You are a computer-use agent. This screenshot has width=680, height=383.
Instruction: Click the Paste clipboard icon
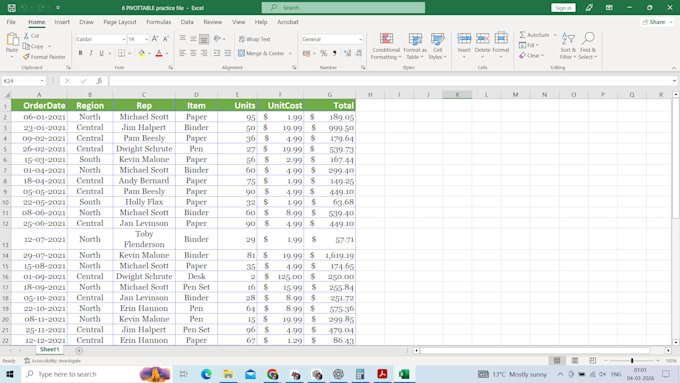click(x=12, y=40)
